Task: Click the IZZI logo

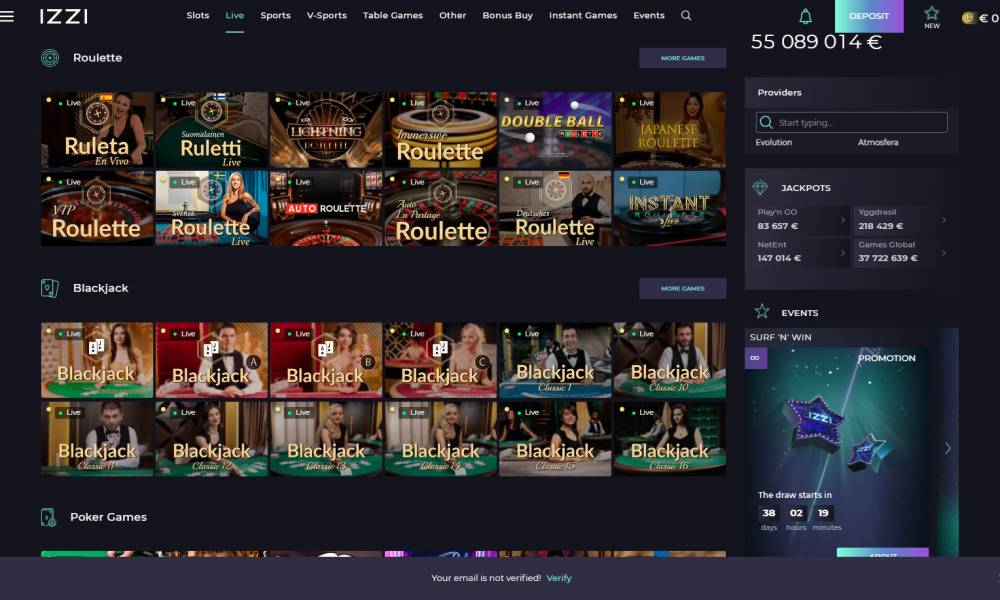Action: [64, 16]
